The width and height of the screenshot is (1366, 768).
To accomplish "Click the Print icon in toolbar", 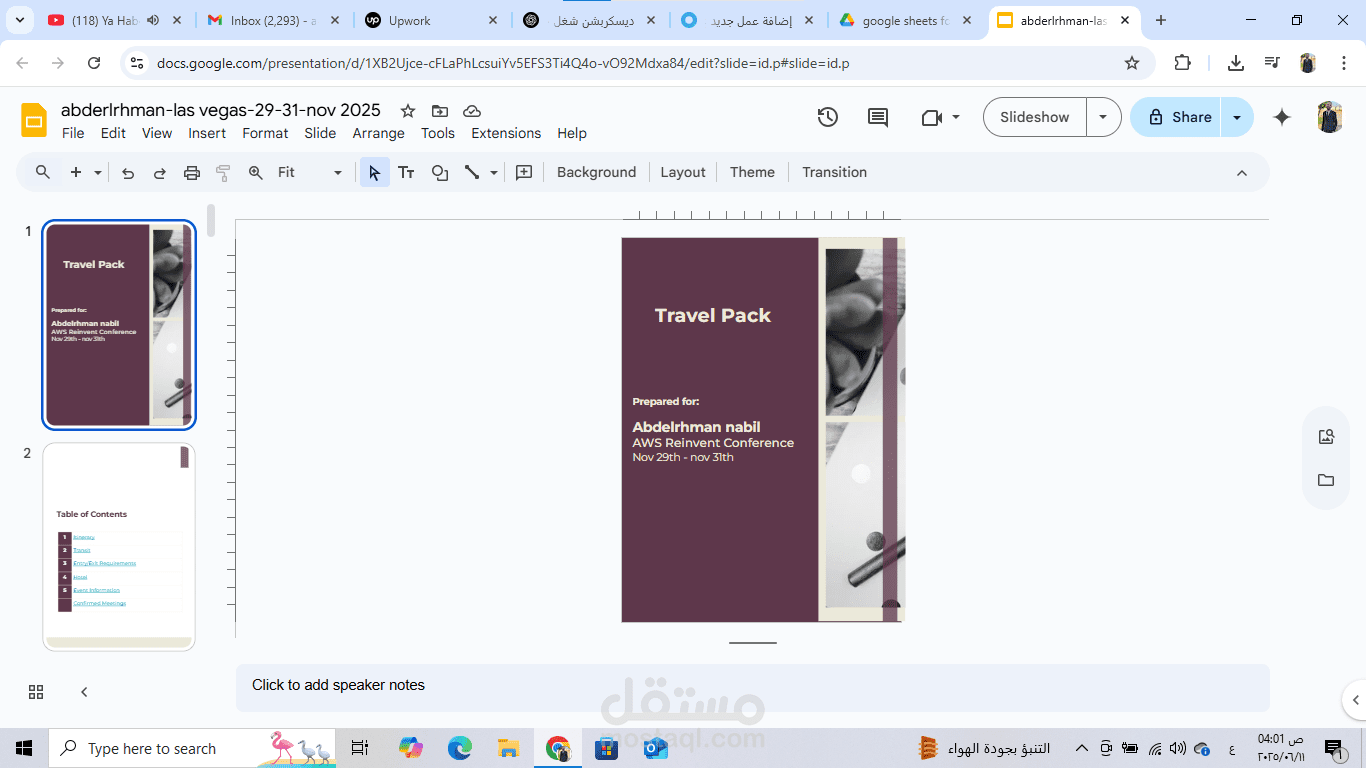I will click(192, 172).
